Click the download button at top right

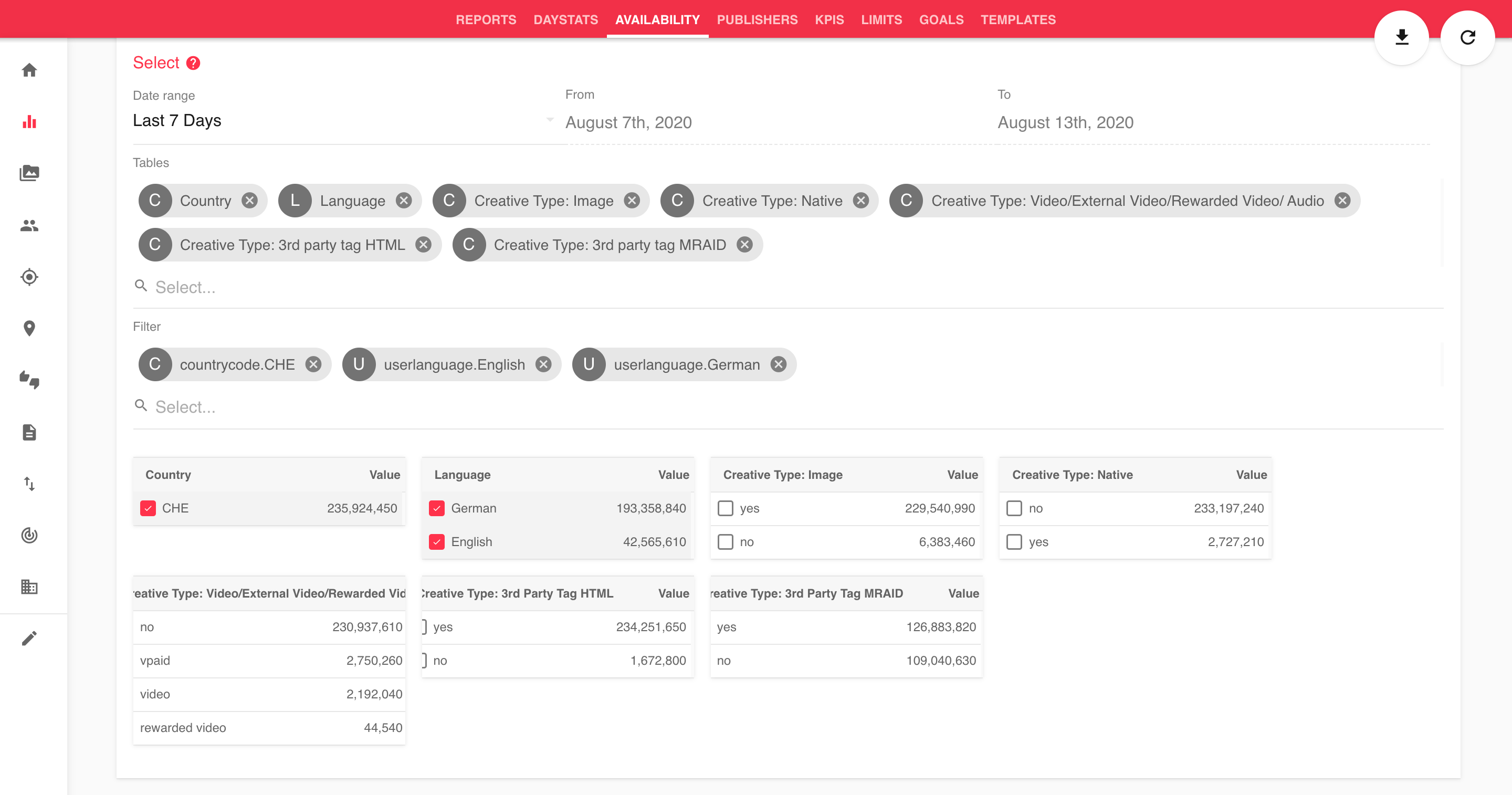coord(1402,38)
